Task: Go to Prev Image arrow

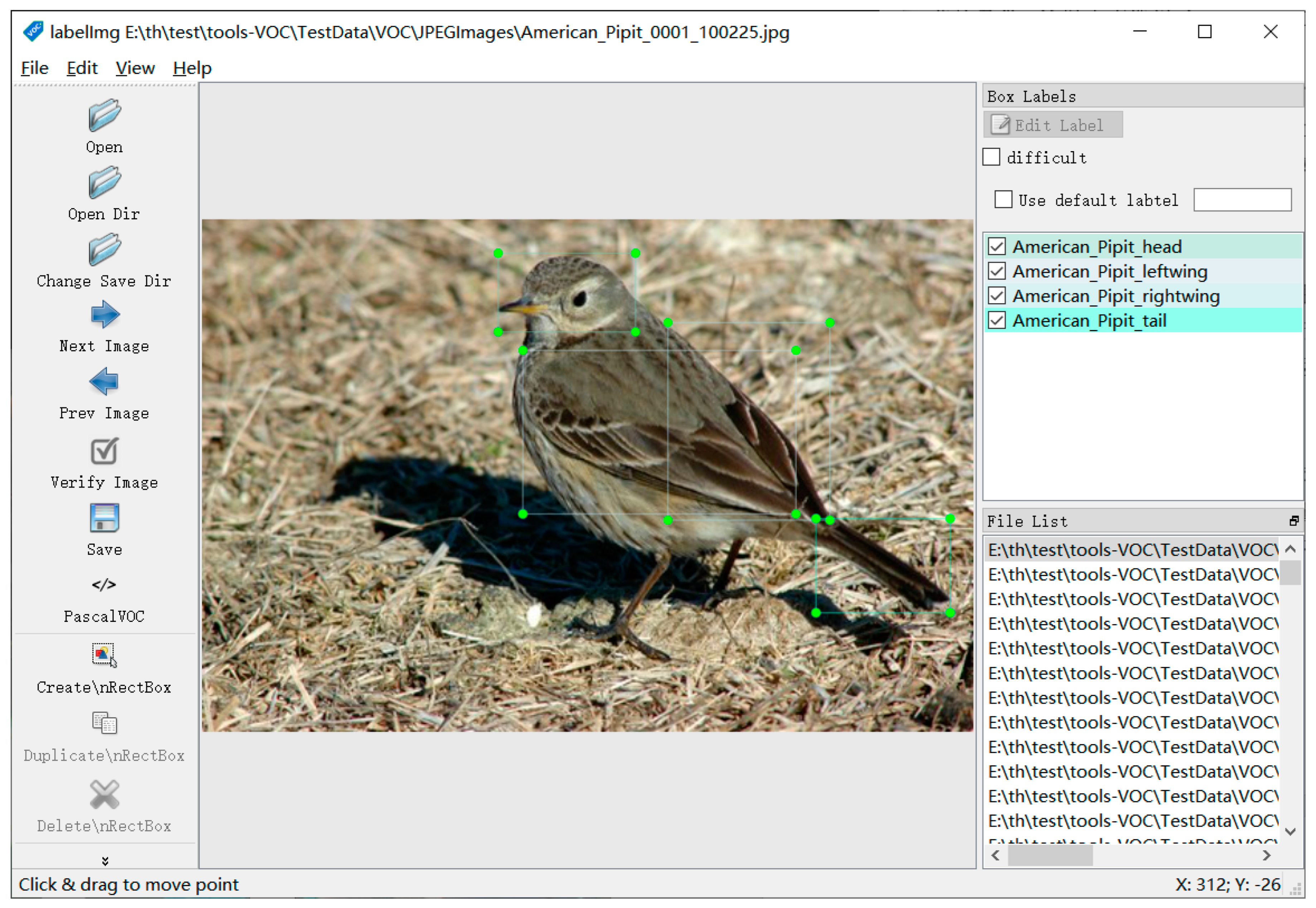Action: pyautogui.click(x=104, y=382)
